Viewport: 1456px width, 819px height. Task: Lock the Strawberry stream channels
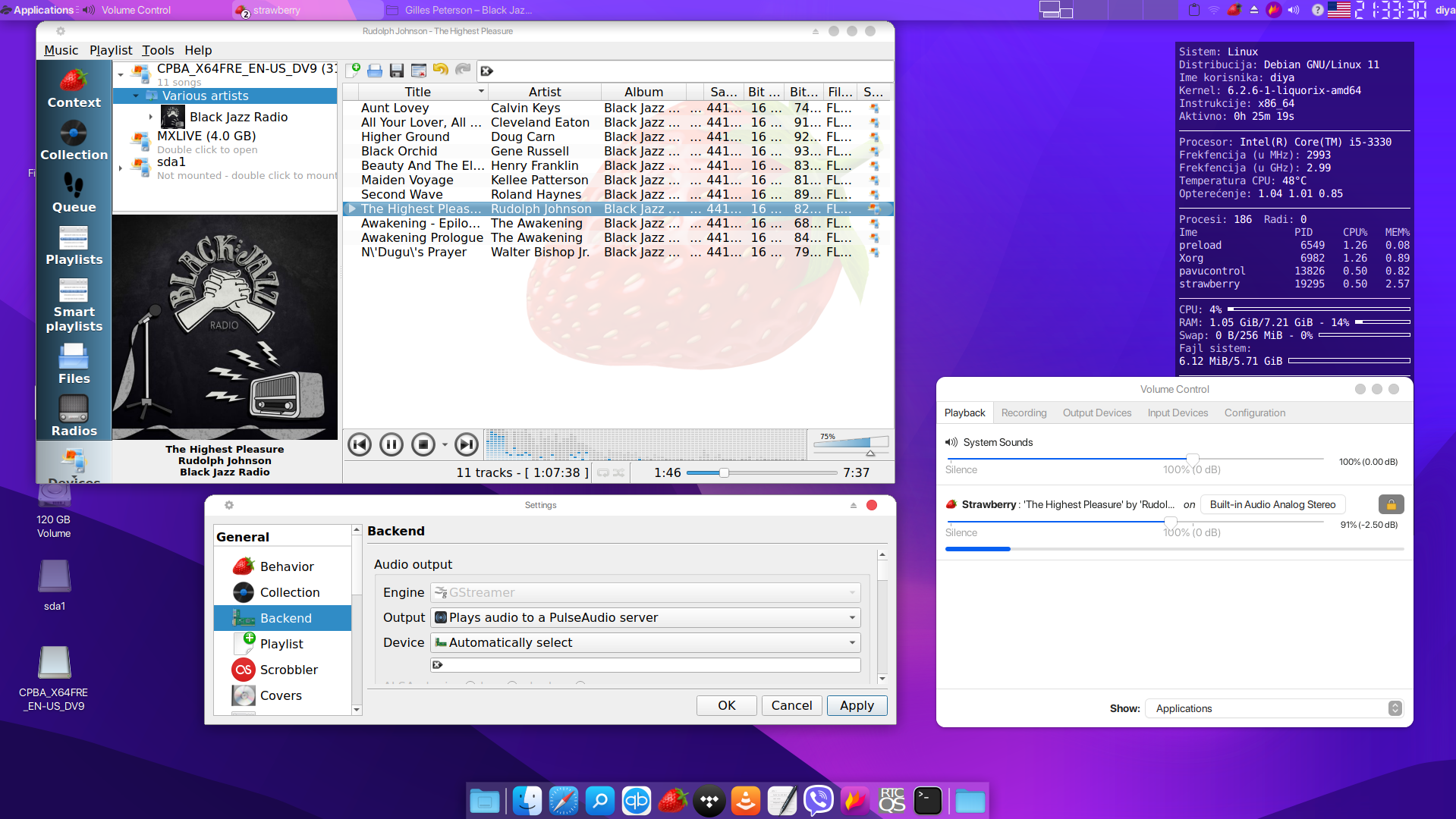pyautogui.click(x=1391, y=504)
